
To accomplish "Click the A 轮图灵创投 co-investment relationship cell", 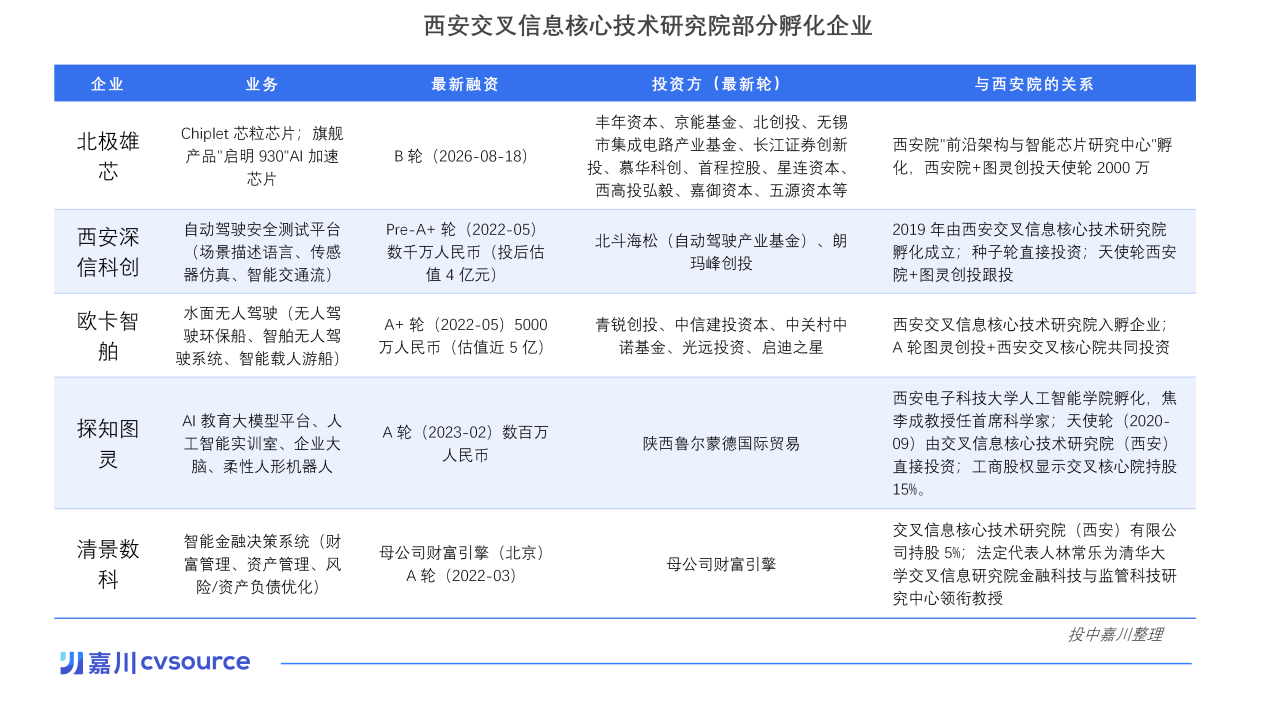I will coord(1031,336).
